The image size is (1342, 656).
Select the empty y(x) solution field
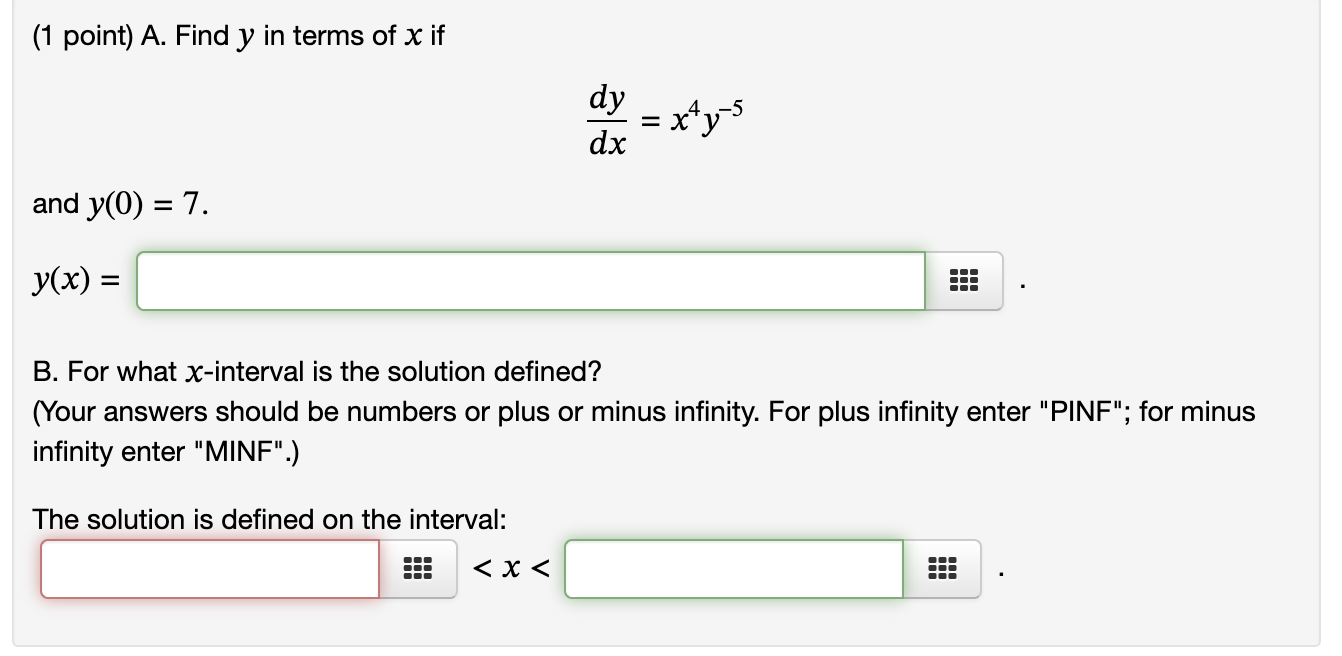[530, 281]
